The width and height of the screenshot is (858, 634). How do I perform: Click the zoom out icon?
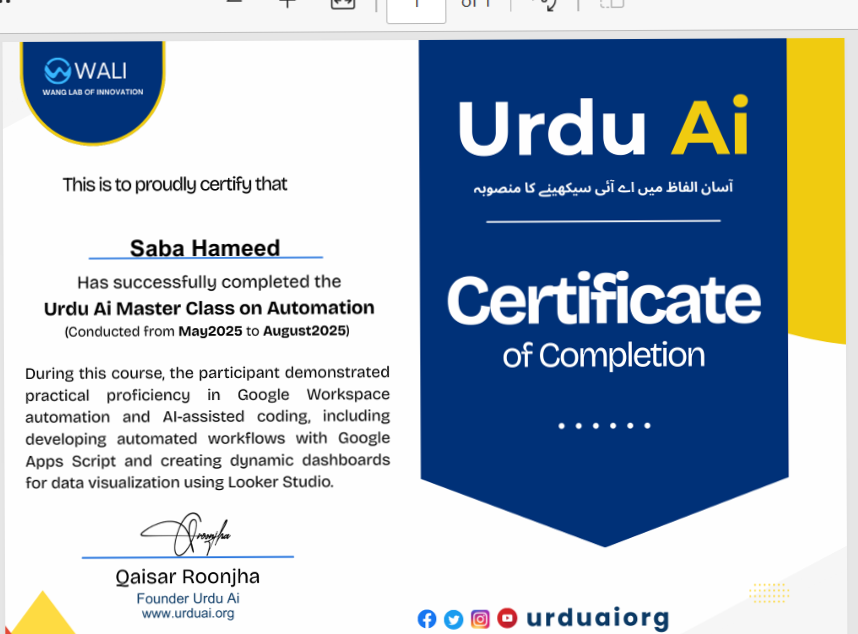[234, 4]
